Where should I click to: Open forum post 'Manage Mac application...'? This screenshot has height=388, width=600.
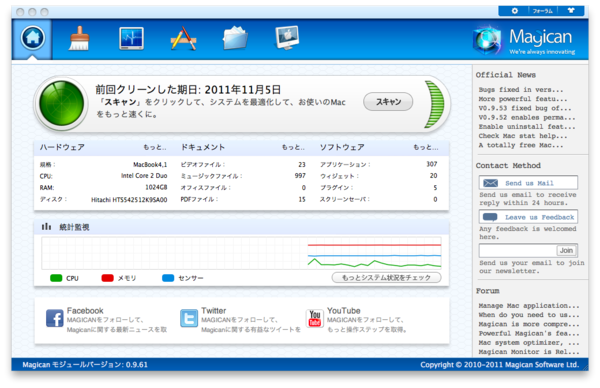tap(529, 305)
